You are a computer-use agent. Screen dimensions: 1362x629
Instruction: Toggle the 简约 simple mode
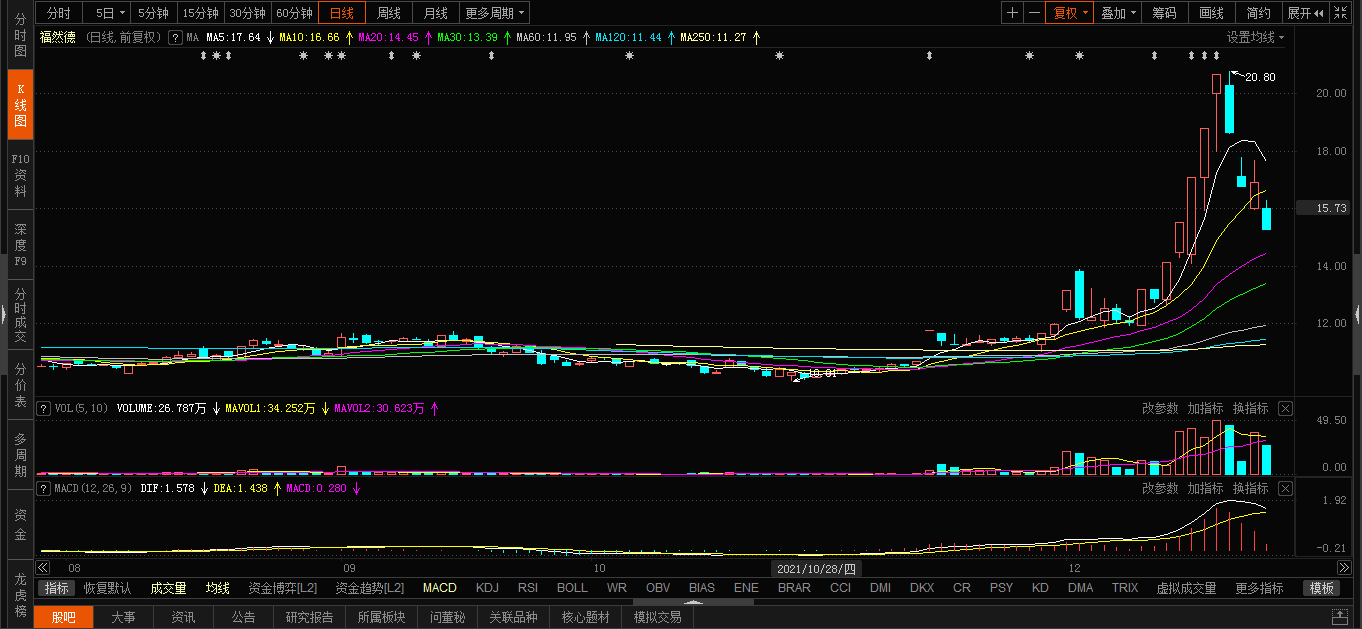(x=1259, y=13)
